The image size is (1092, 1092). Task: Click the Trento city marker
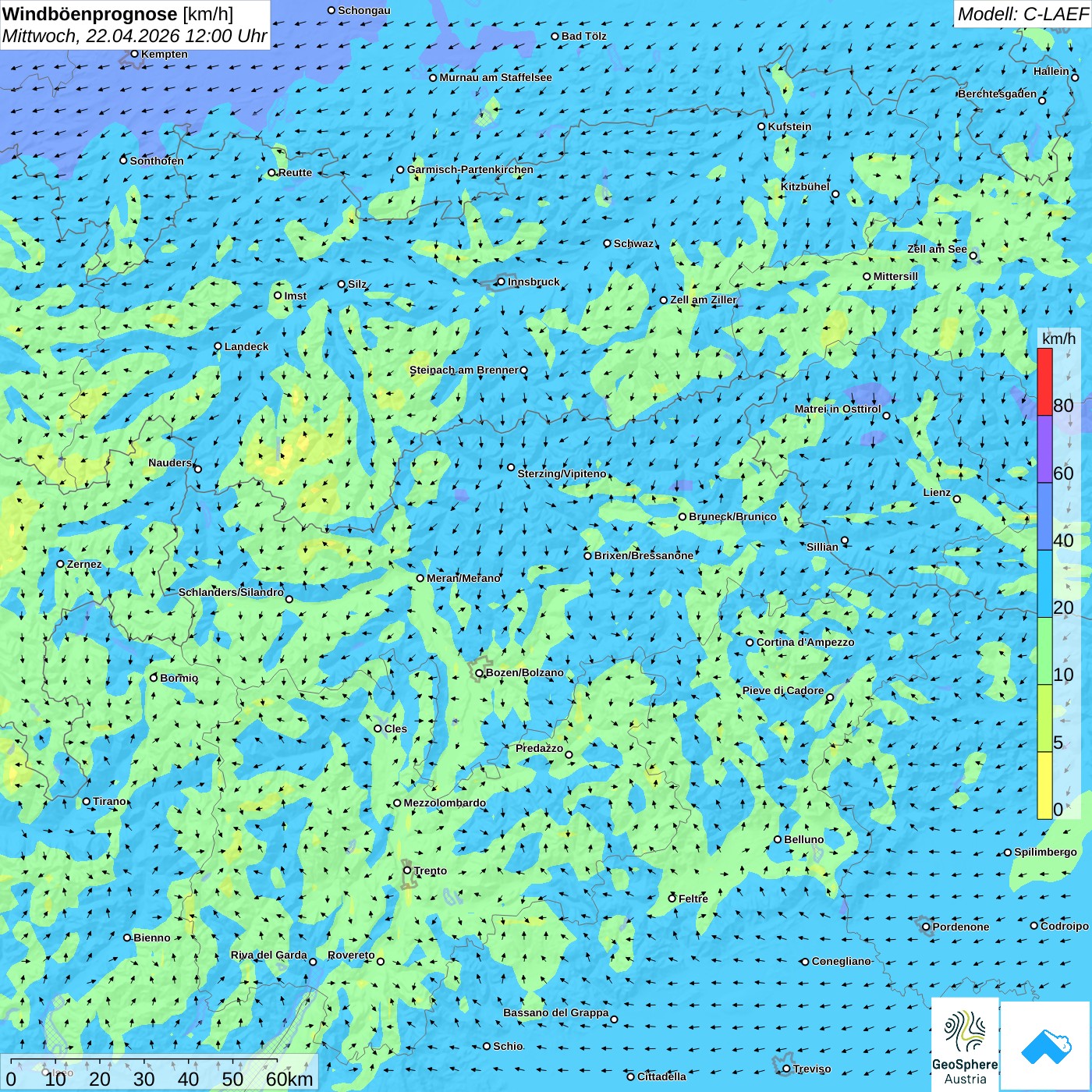(407, 870)
